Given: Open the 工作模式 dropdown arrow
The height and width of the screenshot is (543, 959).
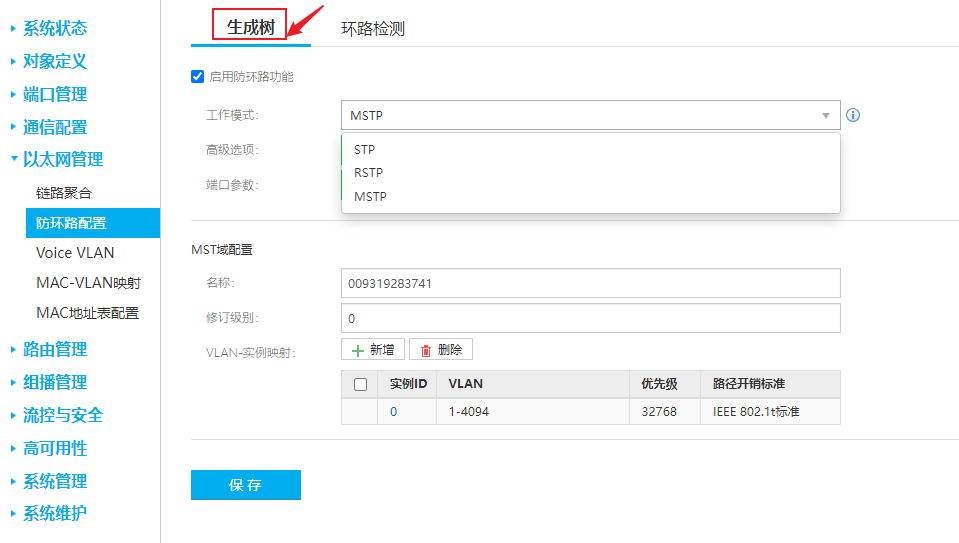Looking at the screenshot, I should [x=826, y=116].
